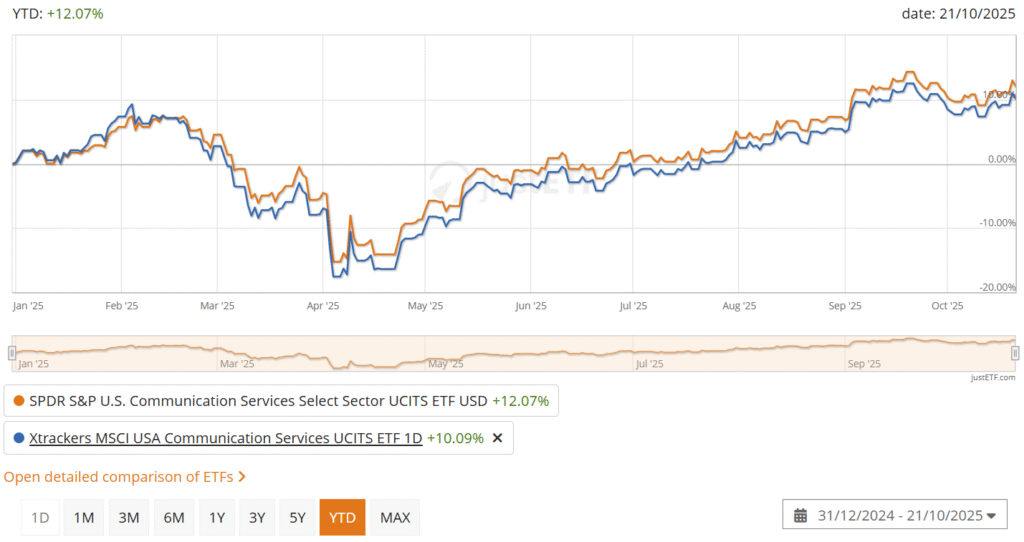Select the 3Y time range
Screen dimensions: 1024x542
coord(257,517)
